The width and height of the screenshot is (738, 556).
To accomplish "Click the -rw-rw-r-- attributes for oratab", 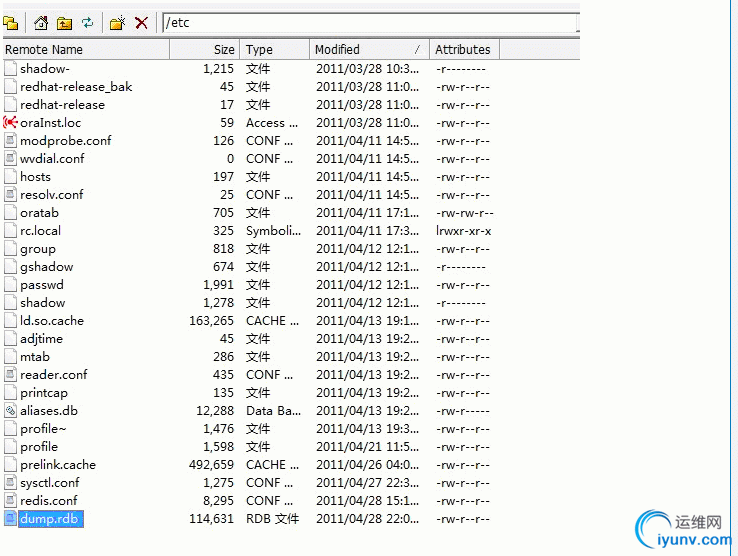I will (465, 213).
